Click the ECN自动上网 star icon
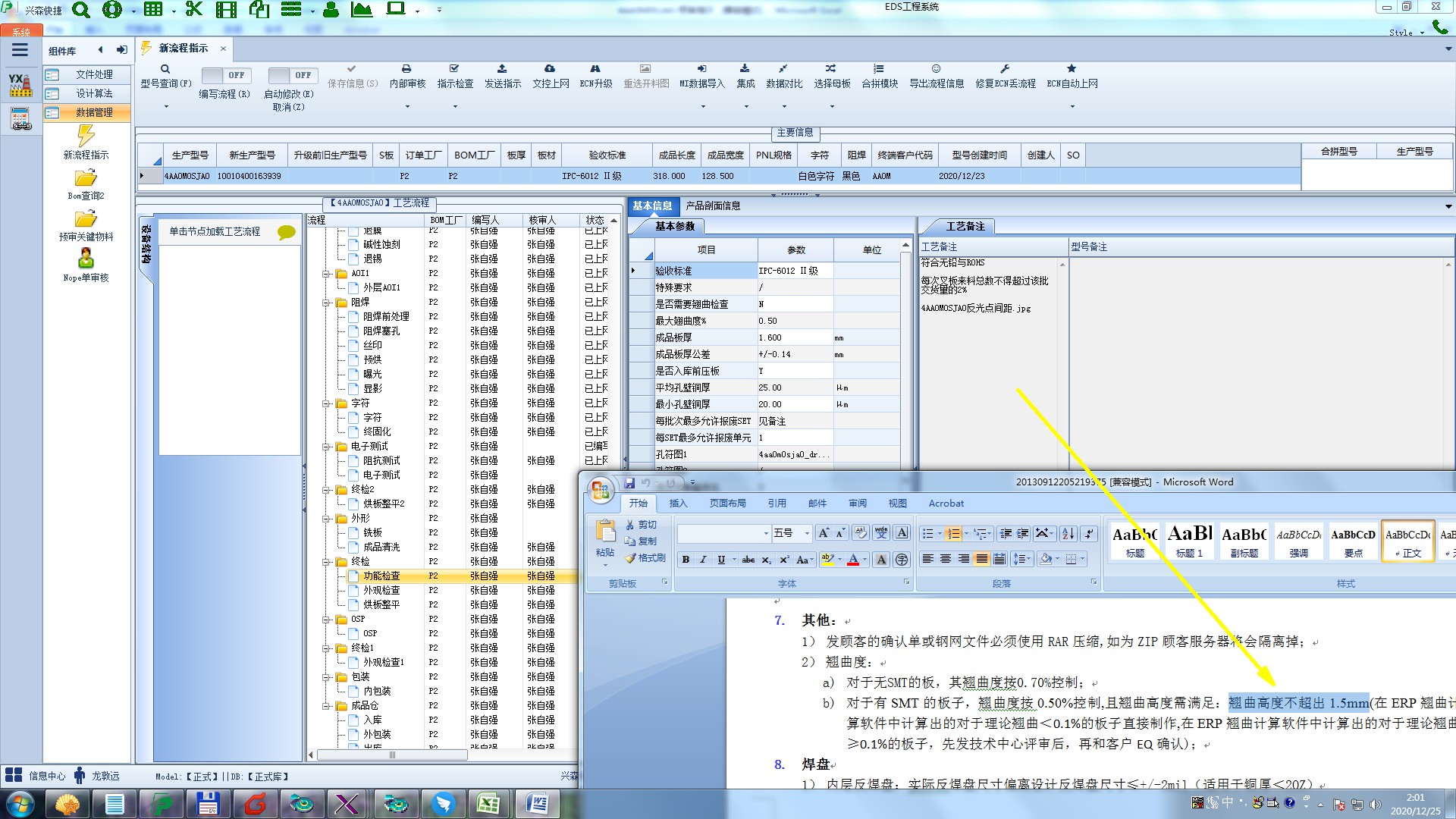This screenshot has height=819, width=1456. click(1072, 69)
